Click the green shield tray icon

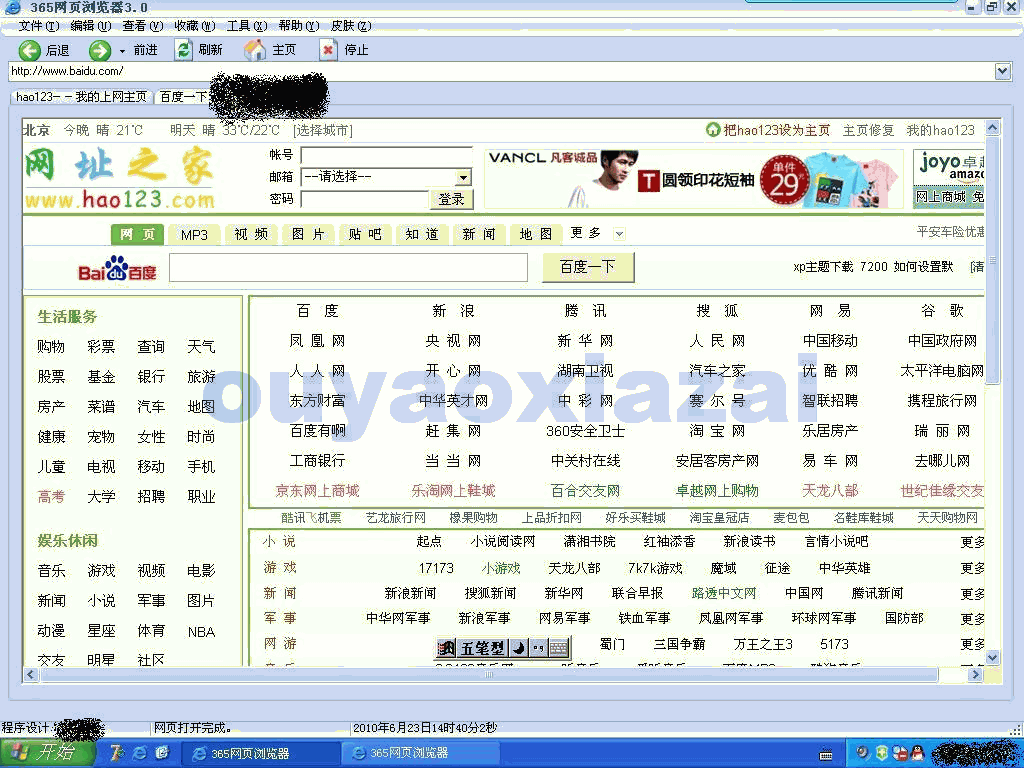tap(881, 753)
